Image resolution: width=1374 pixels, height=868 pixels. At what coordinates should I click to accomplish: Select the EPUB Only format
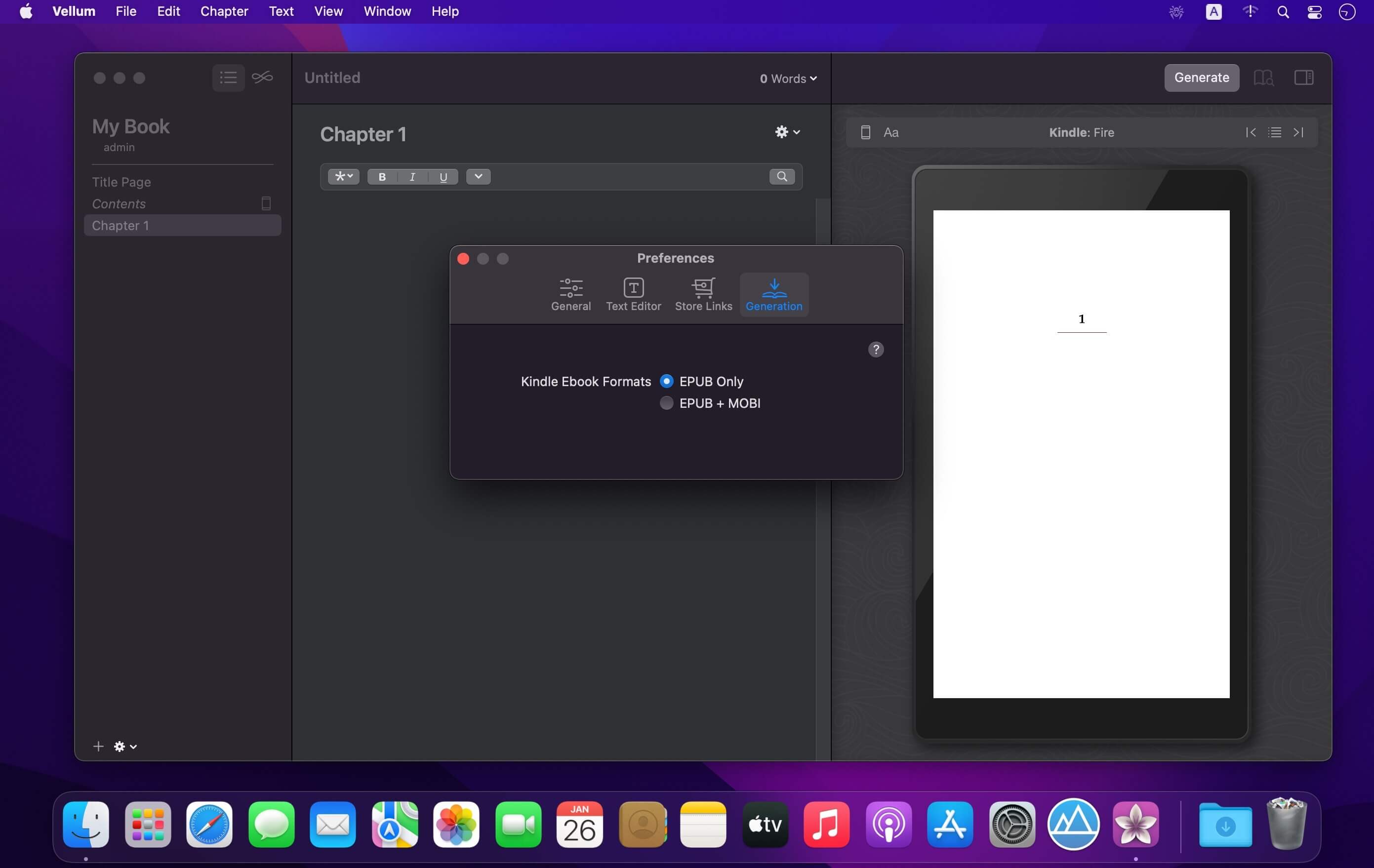[666, 380]
